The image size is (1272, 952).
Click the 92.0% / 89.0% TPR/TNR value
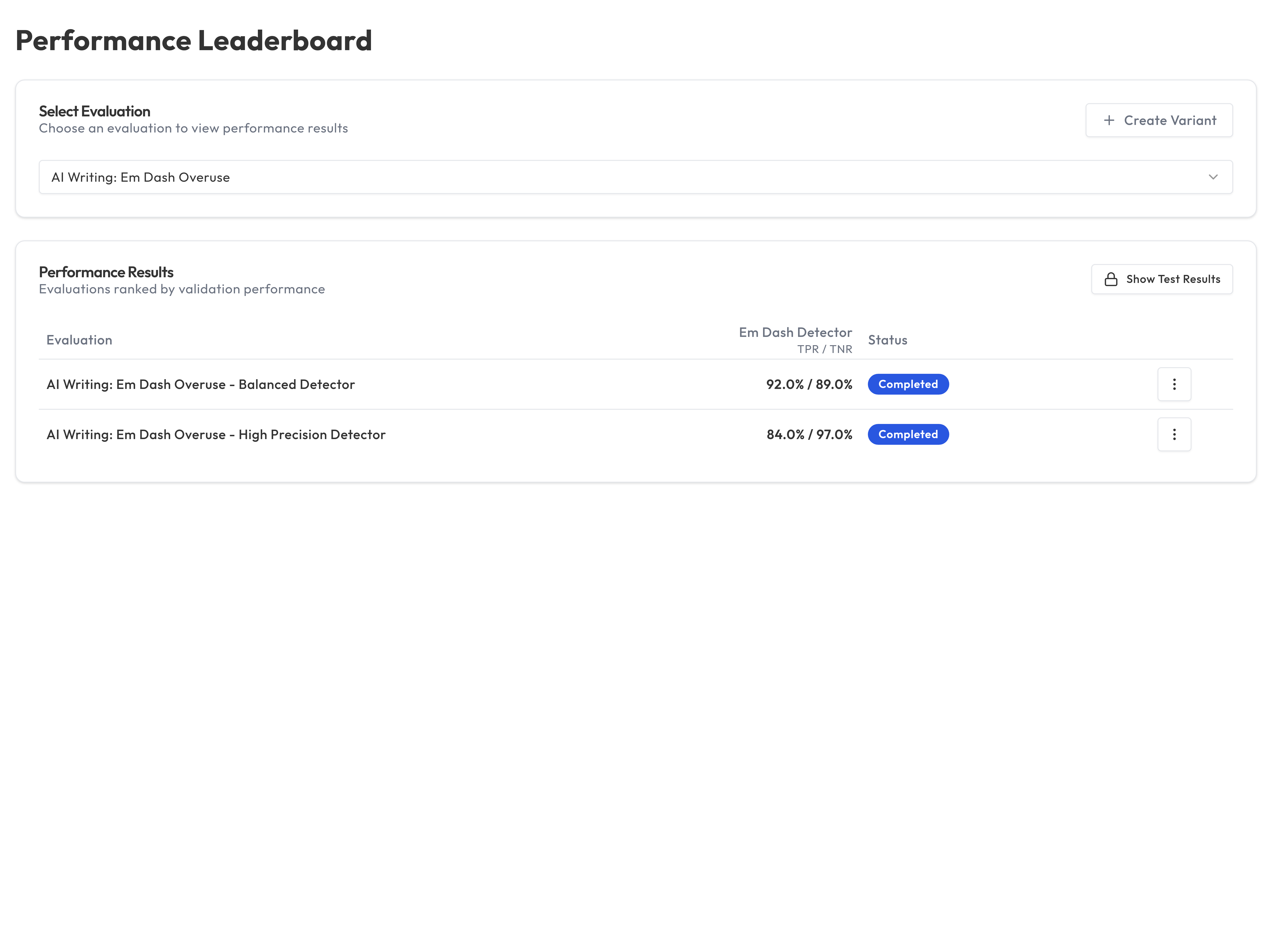[809, 384]
